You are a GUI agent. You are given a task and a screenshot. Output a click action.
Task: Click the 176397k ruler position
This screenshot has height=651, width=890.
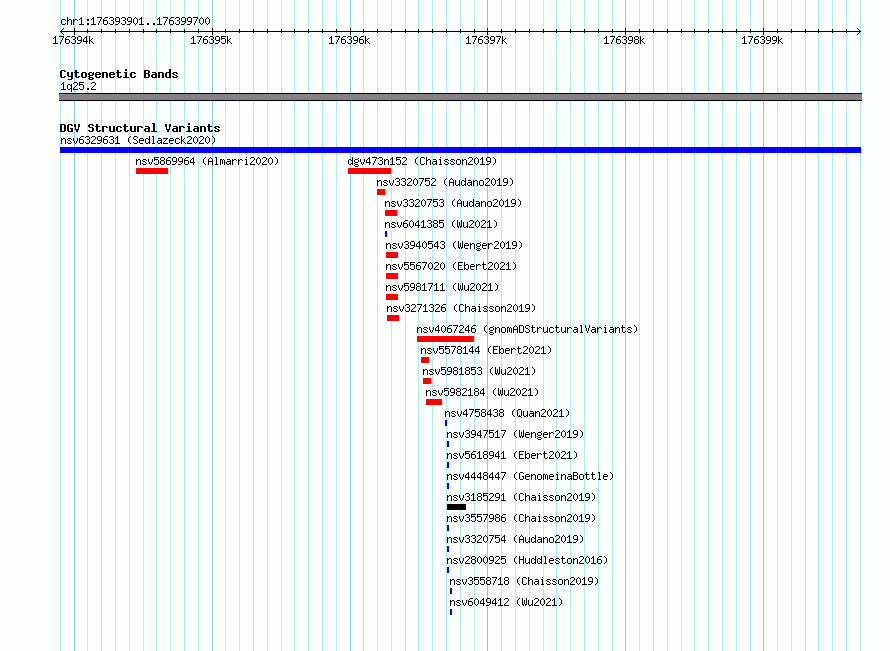point(486,40)
